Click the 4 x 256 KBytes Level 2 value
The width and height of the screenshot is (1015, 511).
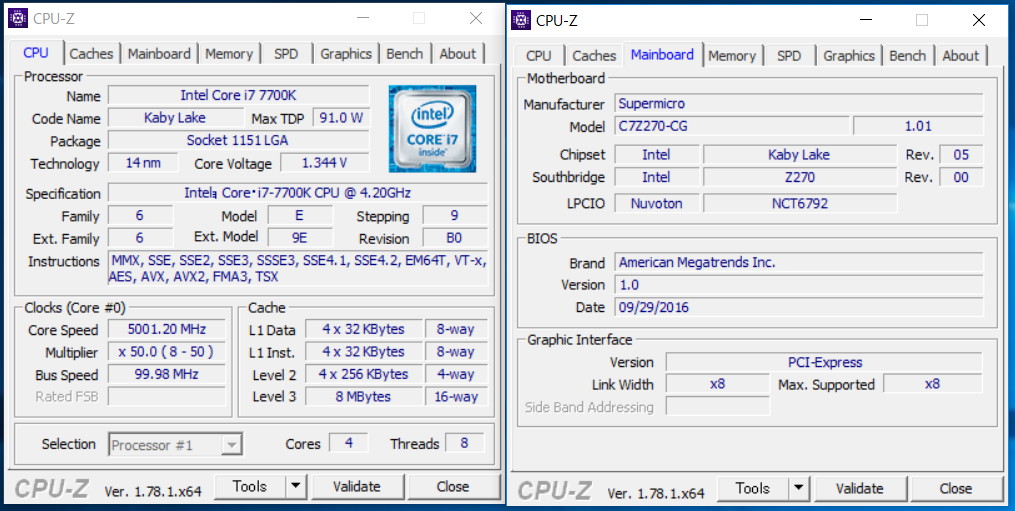coord(363,374)
